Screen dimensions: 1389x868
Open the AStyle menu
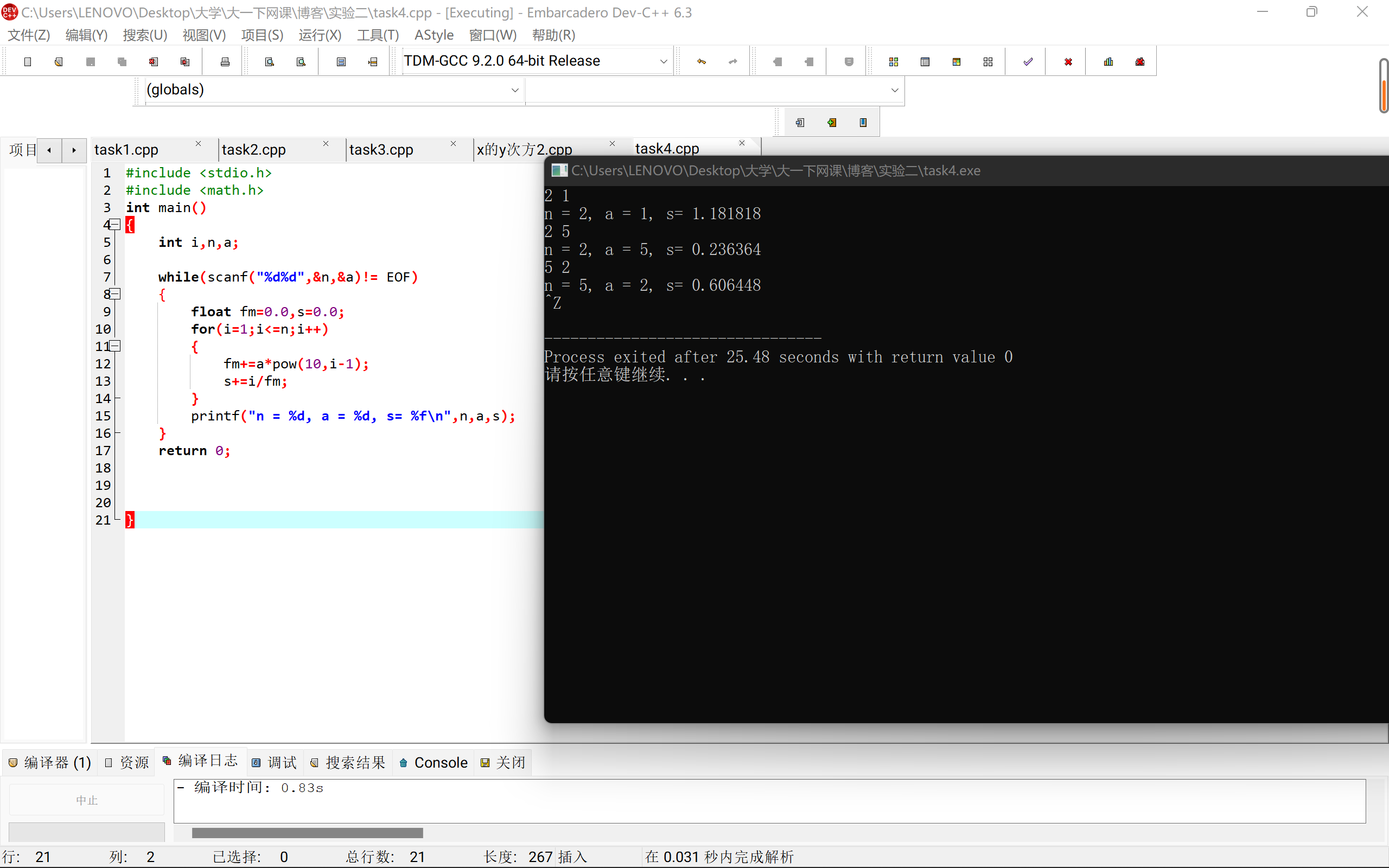coord(434,35)
